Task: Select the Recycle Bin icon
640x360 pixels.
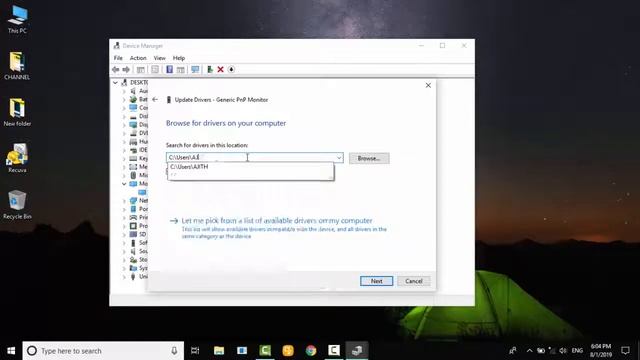Action: 17,205
